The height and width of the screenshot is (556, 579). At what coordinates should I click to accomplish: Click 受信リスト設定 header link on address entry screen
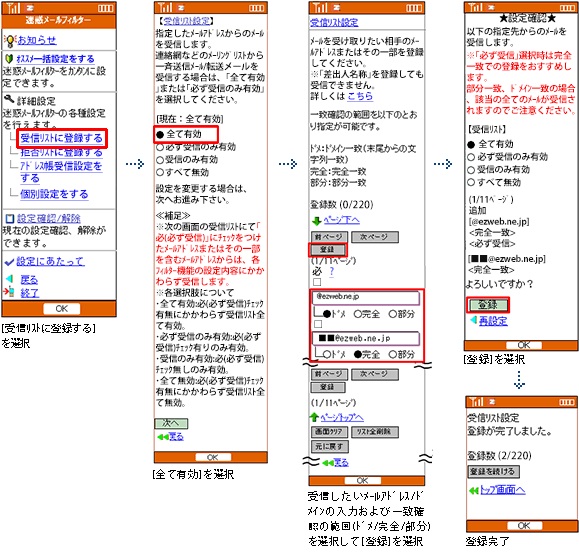click(334, 23)
